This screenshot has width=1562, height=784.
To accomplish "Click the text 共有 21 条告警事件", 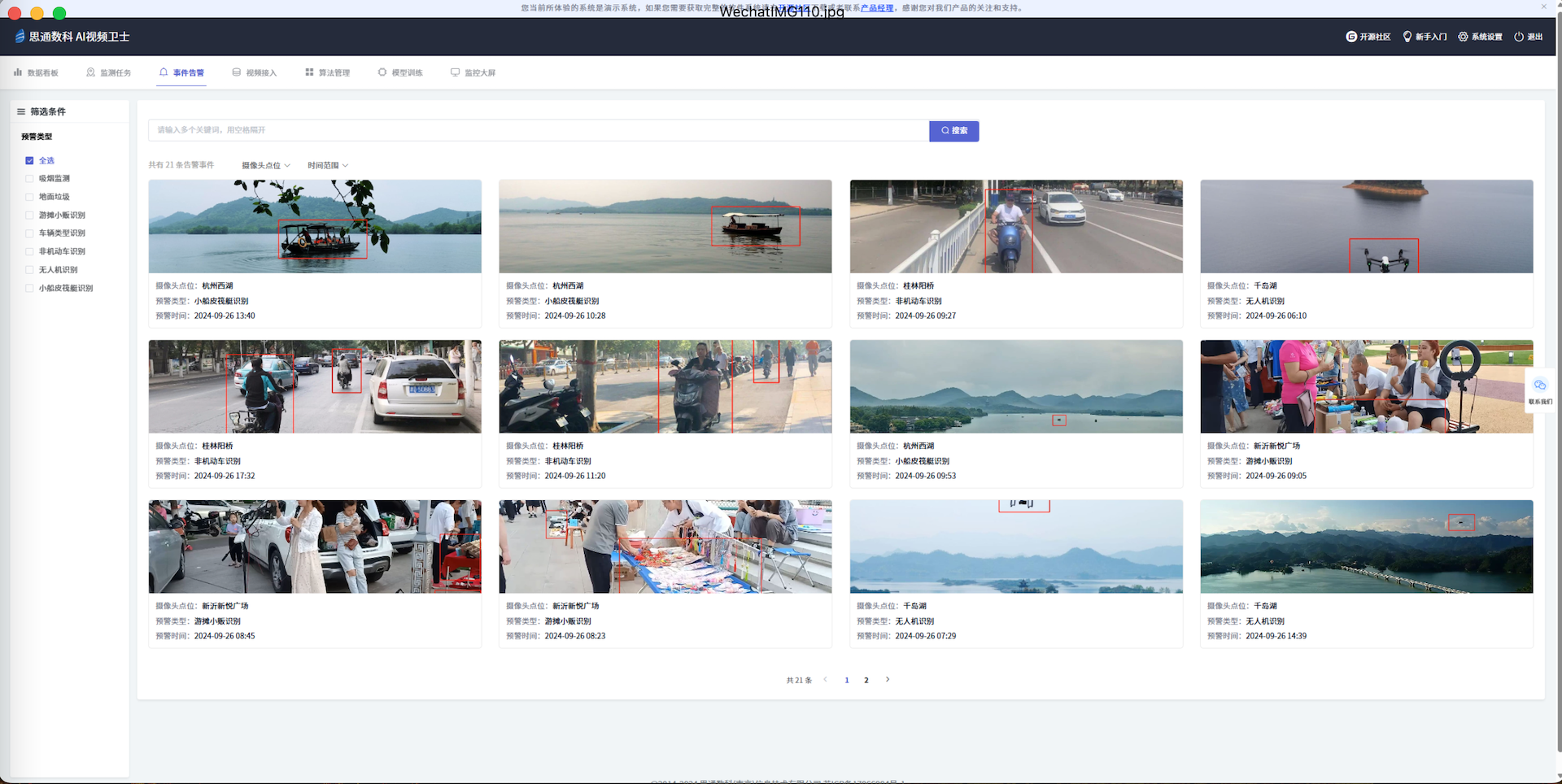I will [x=181, y=165].
